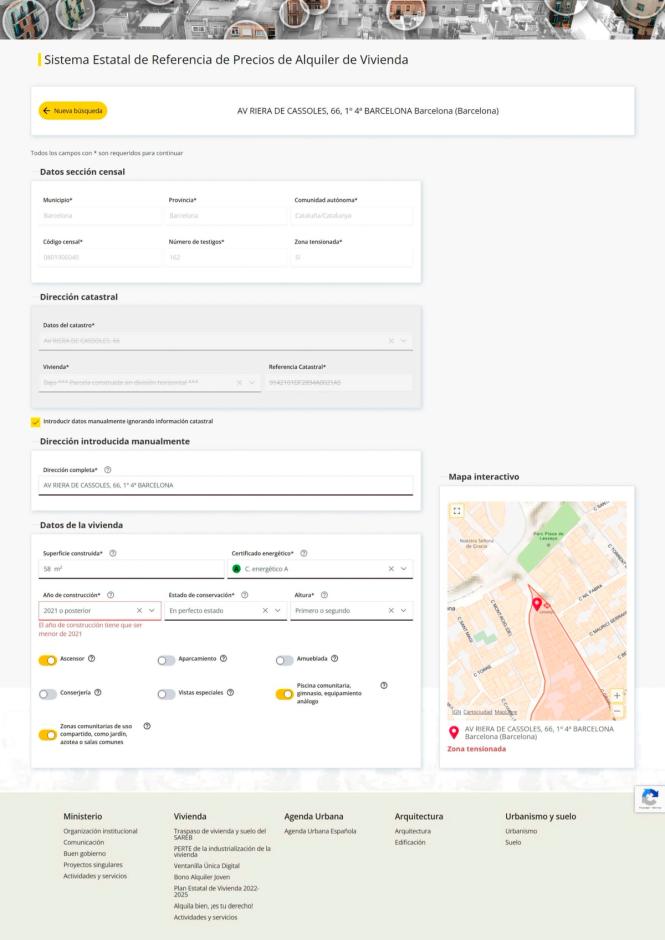Click the red location pin on map
The height and width of the screenshot is (940, 665).
537,604
